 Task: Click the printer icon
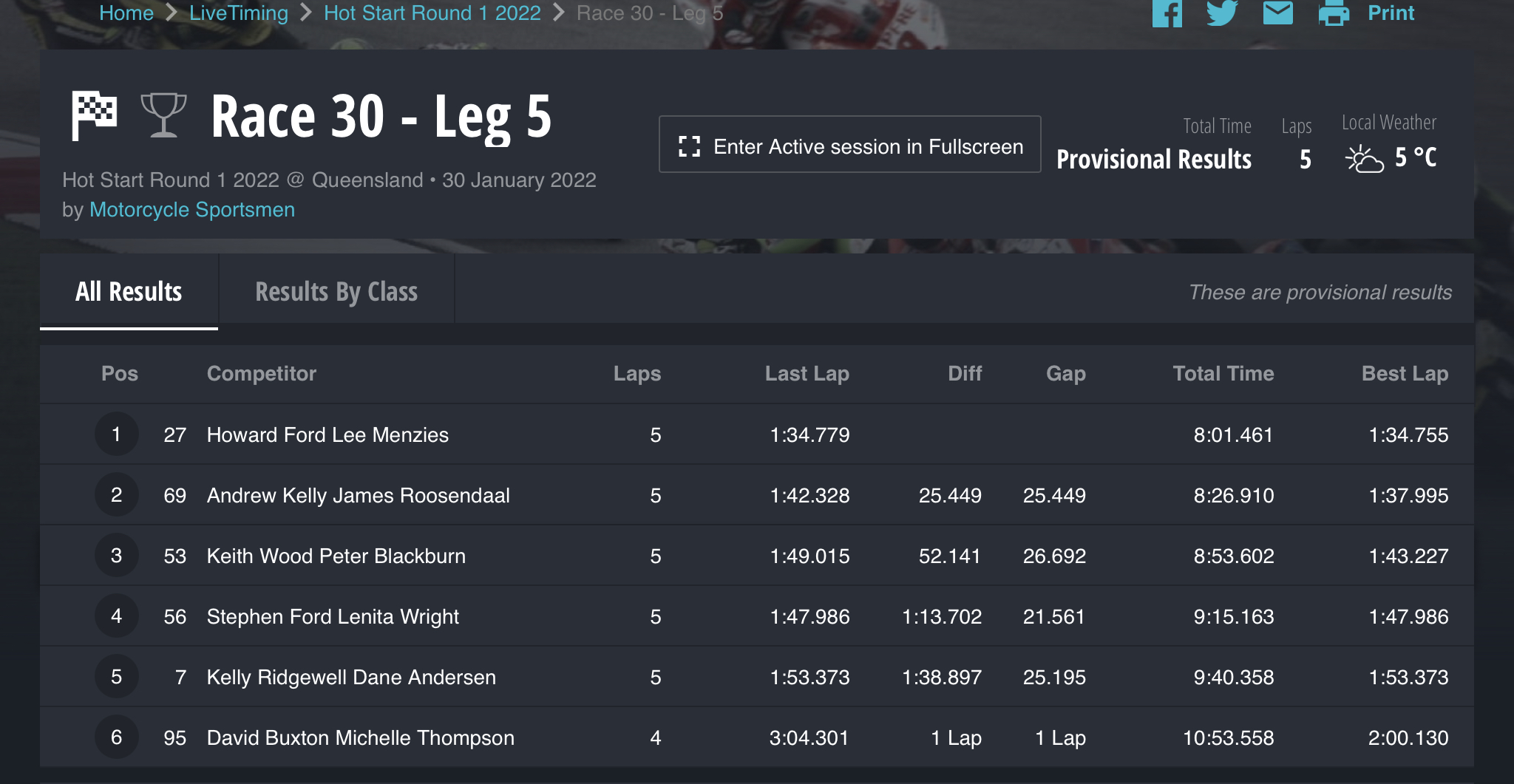point(1334,13)
